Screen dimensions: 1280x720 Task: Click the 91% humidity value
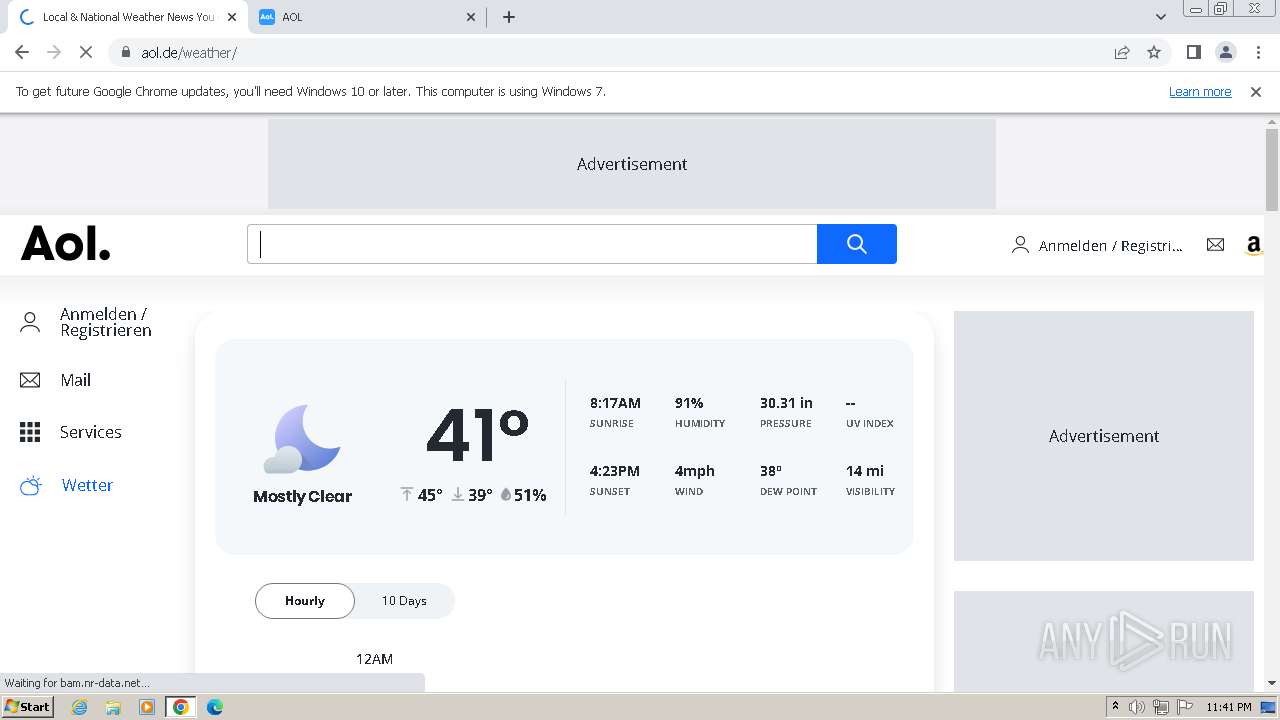pos(689,403)
